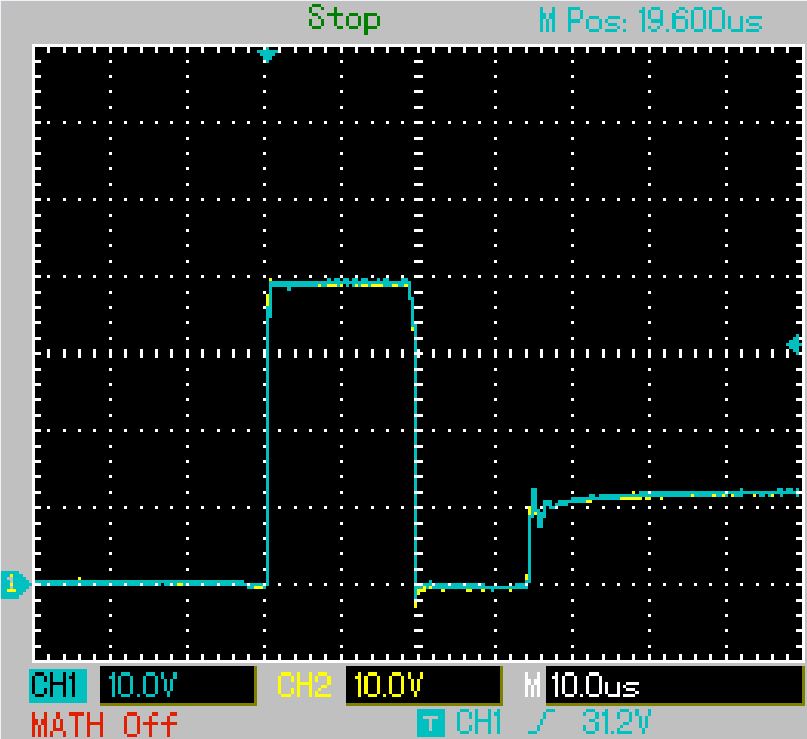This screenshot has height=739, width=807.
Task: Select the trigger source CH1 label
Action: click(478, 722)
